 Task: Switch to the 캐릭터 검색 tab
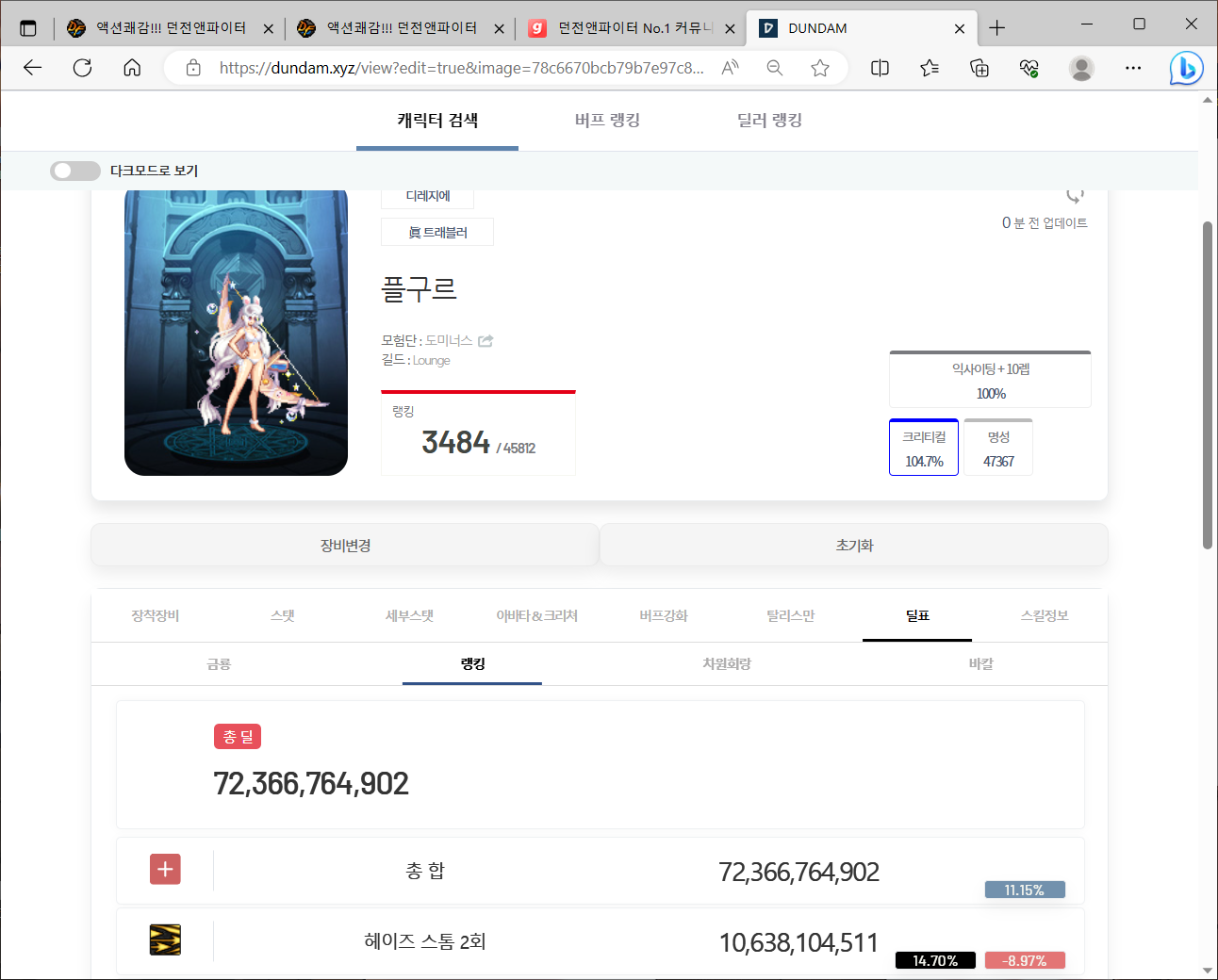coord(437,121)
